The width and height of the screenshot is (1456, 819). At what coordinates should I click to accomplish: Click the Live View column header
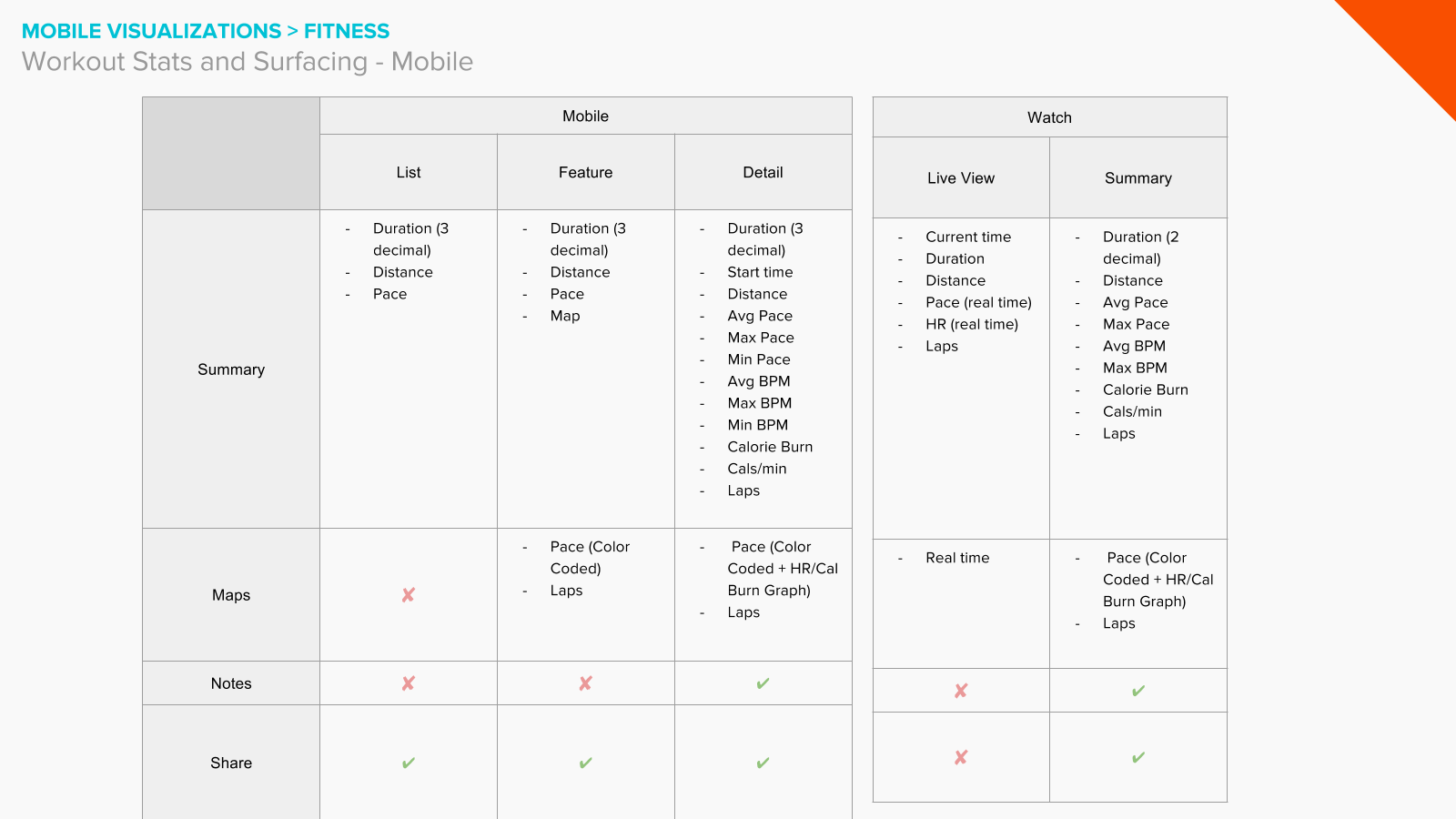tap(961, 177)
